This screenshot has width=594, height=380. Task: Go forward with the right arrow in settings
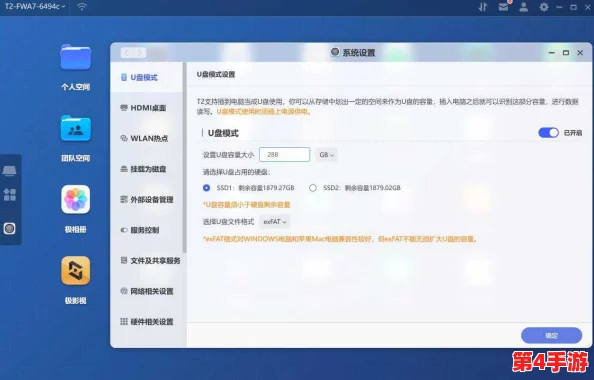point(140,53)
